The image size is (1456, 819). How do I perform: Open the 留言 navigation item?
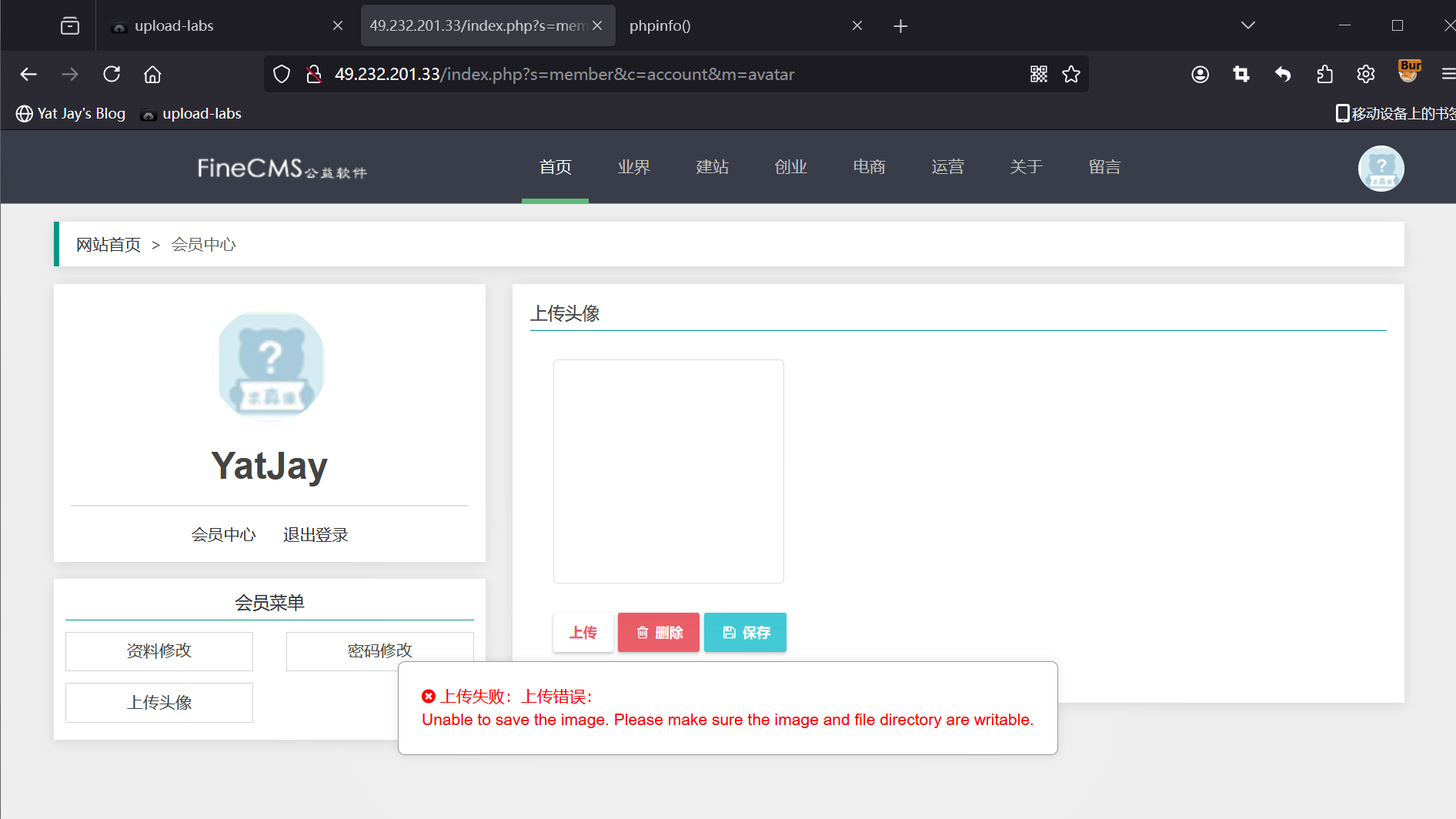click(1104, 166)
